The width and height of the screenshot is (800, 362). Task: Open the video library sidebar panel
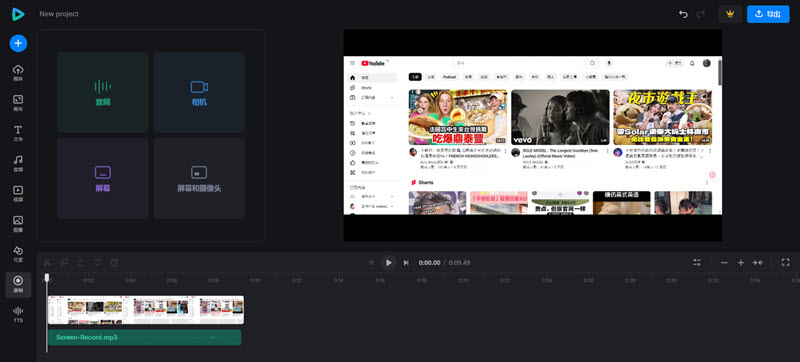point(18,193)
